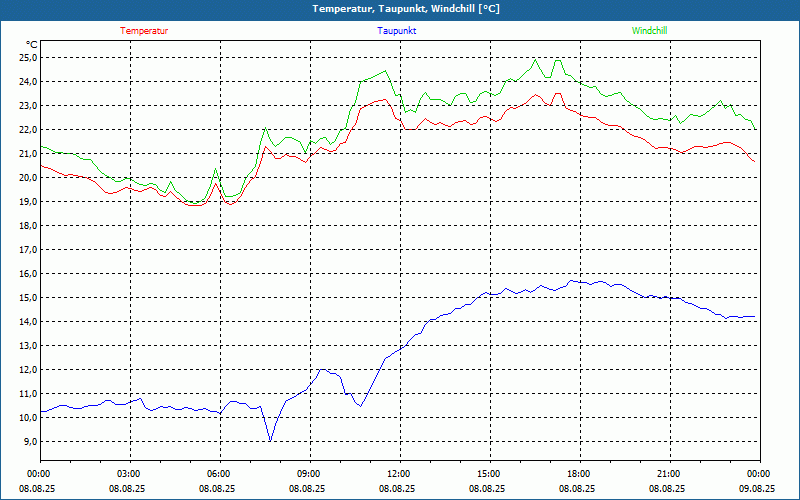Image resolution: width=800 pixels, height=500 pixels.
Task: Click the 23,0 y-axis value
Action: [28, 106]
